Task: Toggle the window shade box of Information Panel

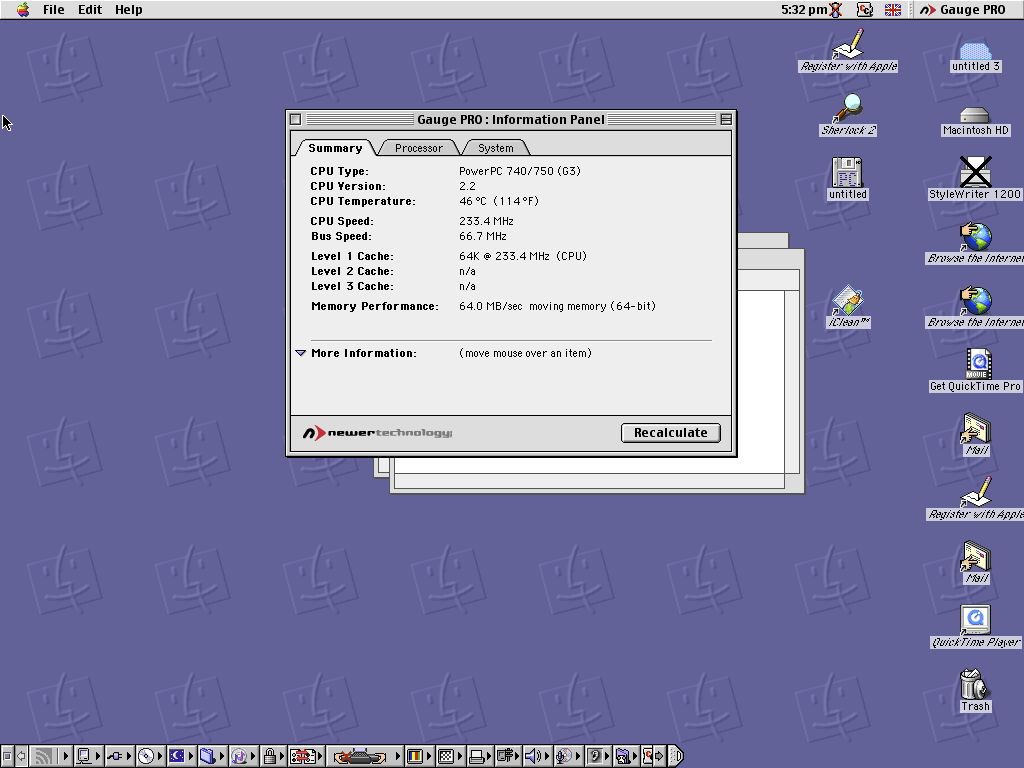Action: [x=726, y=120]
